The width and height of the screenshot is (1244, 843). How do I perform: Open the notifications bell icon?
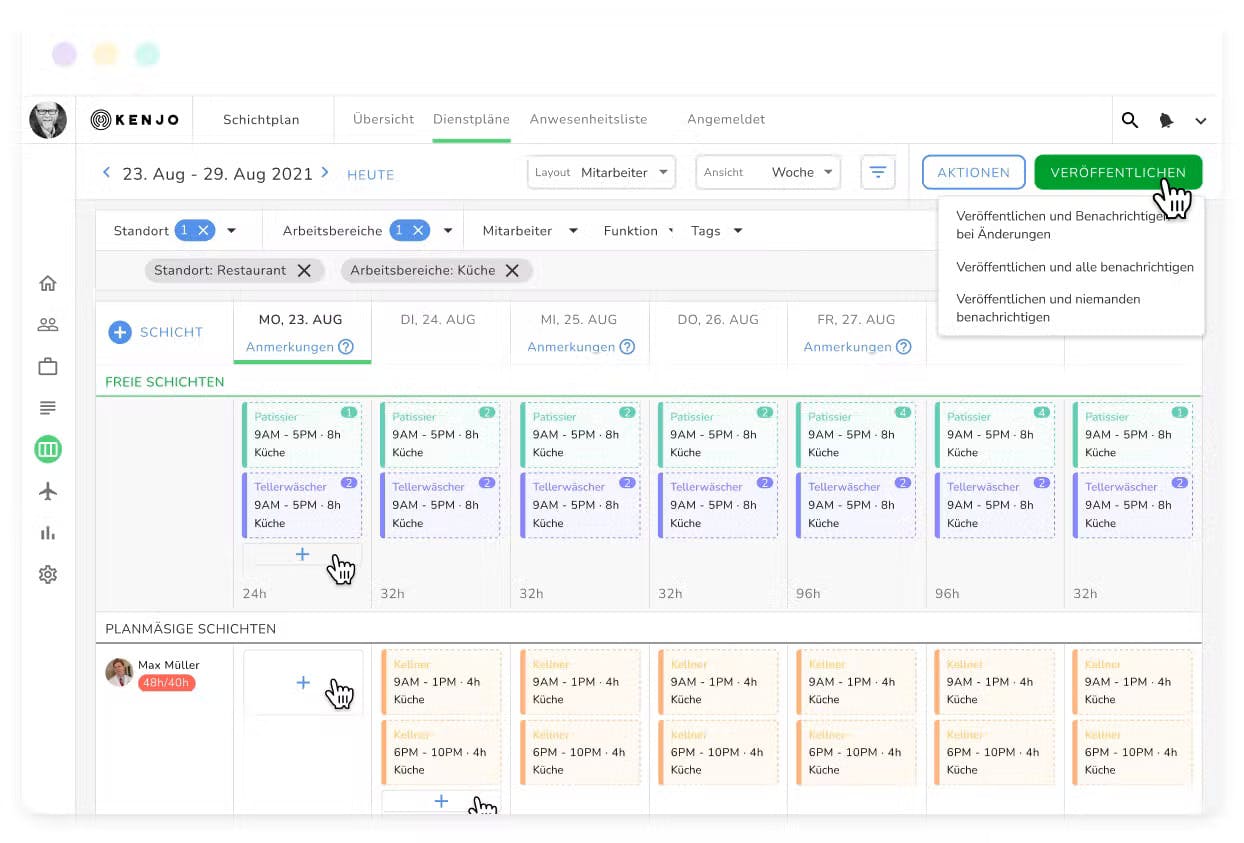coord(1166,120)
